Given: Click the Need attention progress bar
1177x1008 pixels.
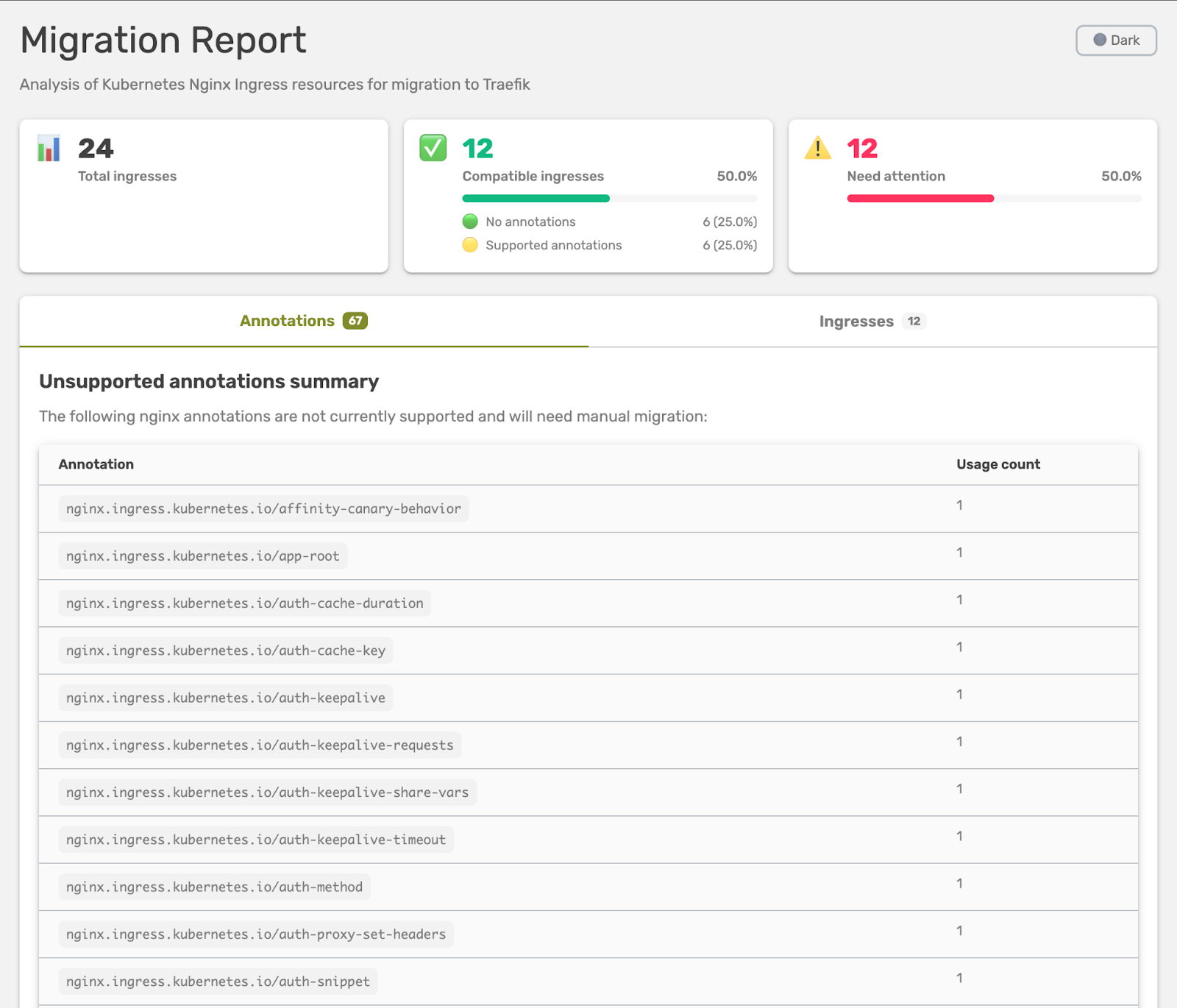Looking at the screenshot, I should tap(993, 198).
